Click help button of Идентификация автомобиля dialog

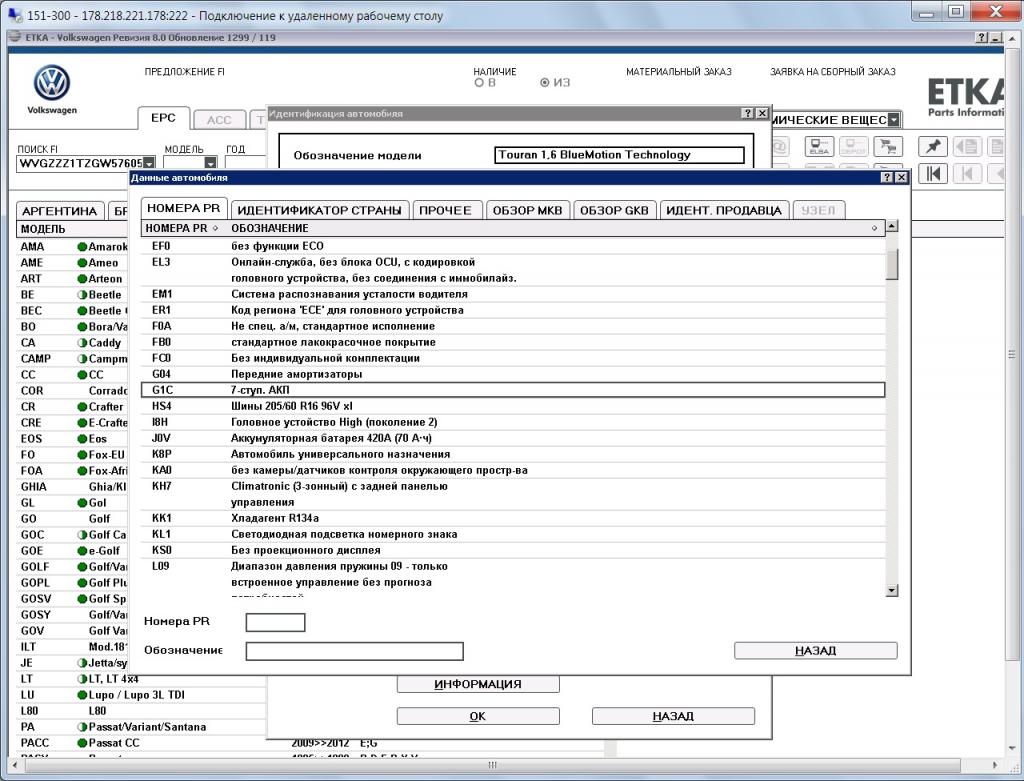[748, 114]
